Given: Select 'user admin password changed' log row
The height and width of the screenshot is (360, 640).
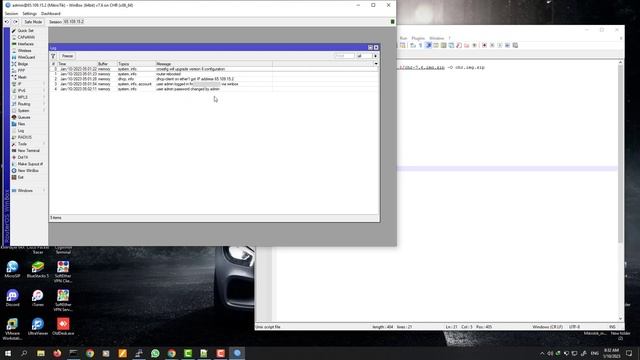Looking at the screenshot, I should [214, 89].
